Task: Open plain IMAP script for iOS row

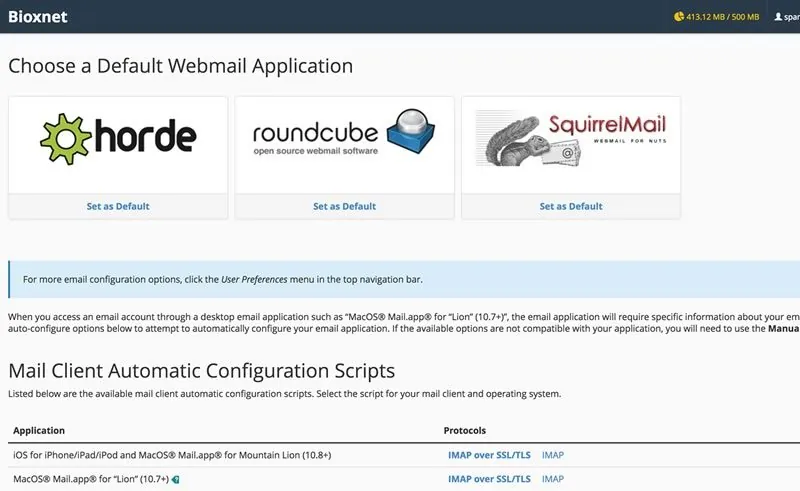Action: 553,455
